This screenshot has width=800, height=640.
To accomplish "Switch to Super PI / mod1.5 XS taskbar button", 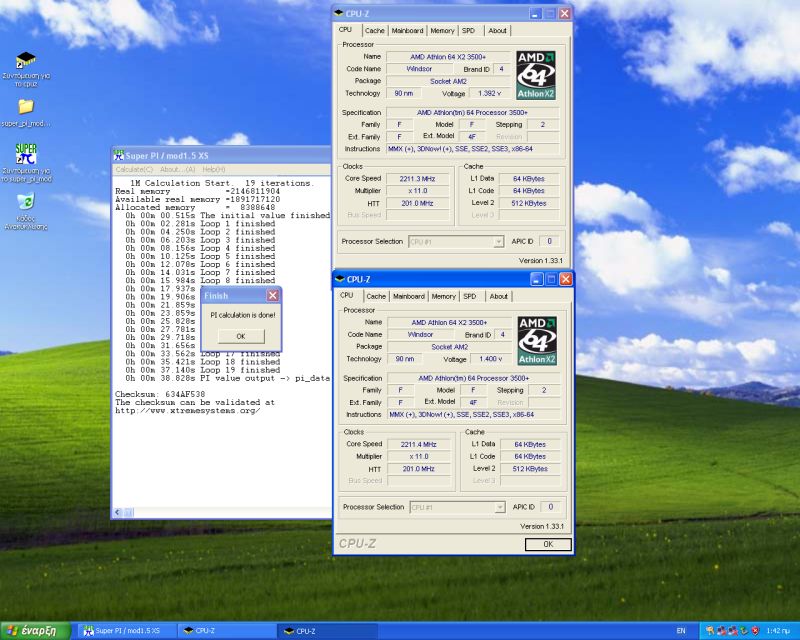I will [126, 631].
